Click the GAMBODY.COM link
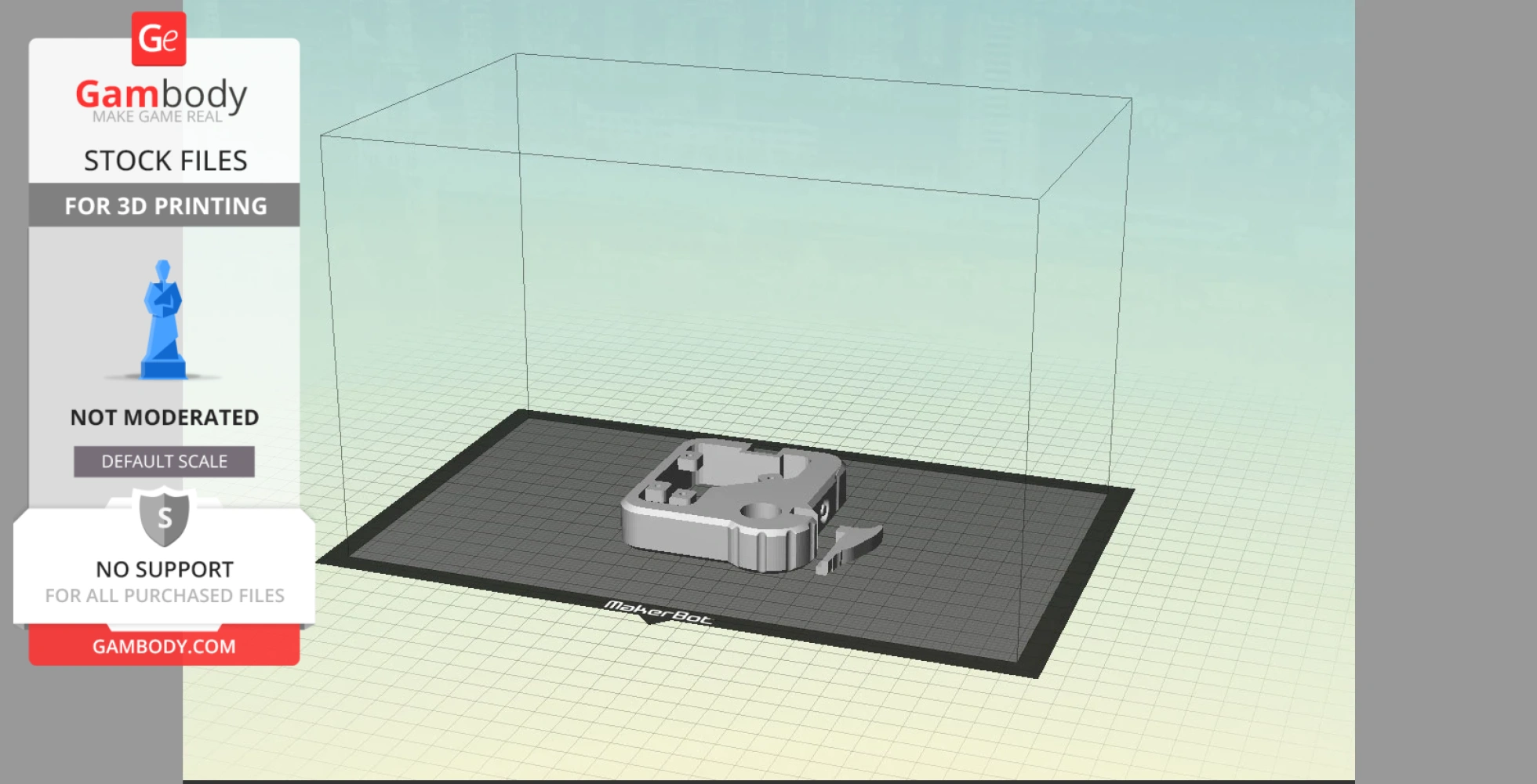This screenshot has height=784, width=1537. point(163,646)
